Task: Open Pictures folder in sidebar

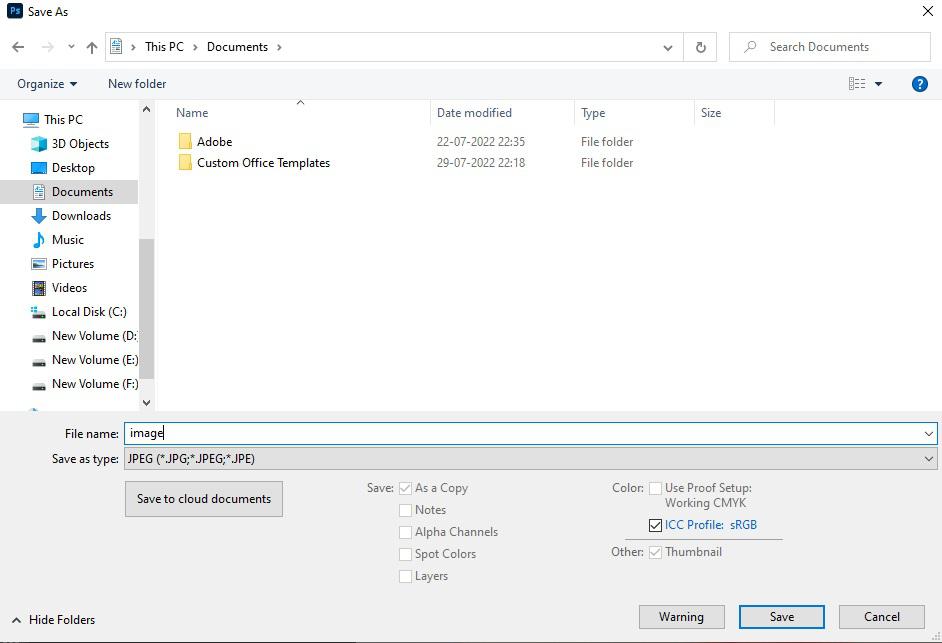Action: [x=62, y=264]
